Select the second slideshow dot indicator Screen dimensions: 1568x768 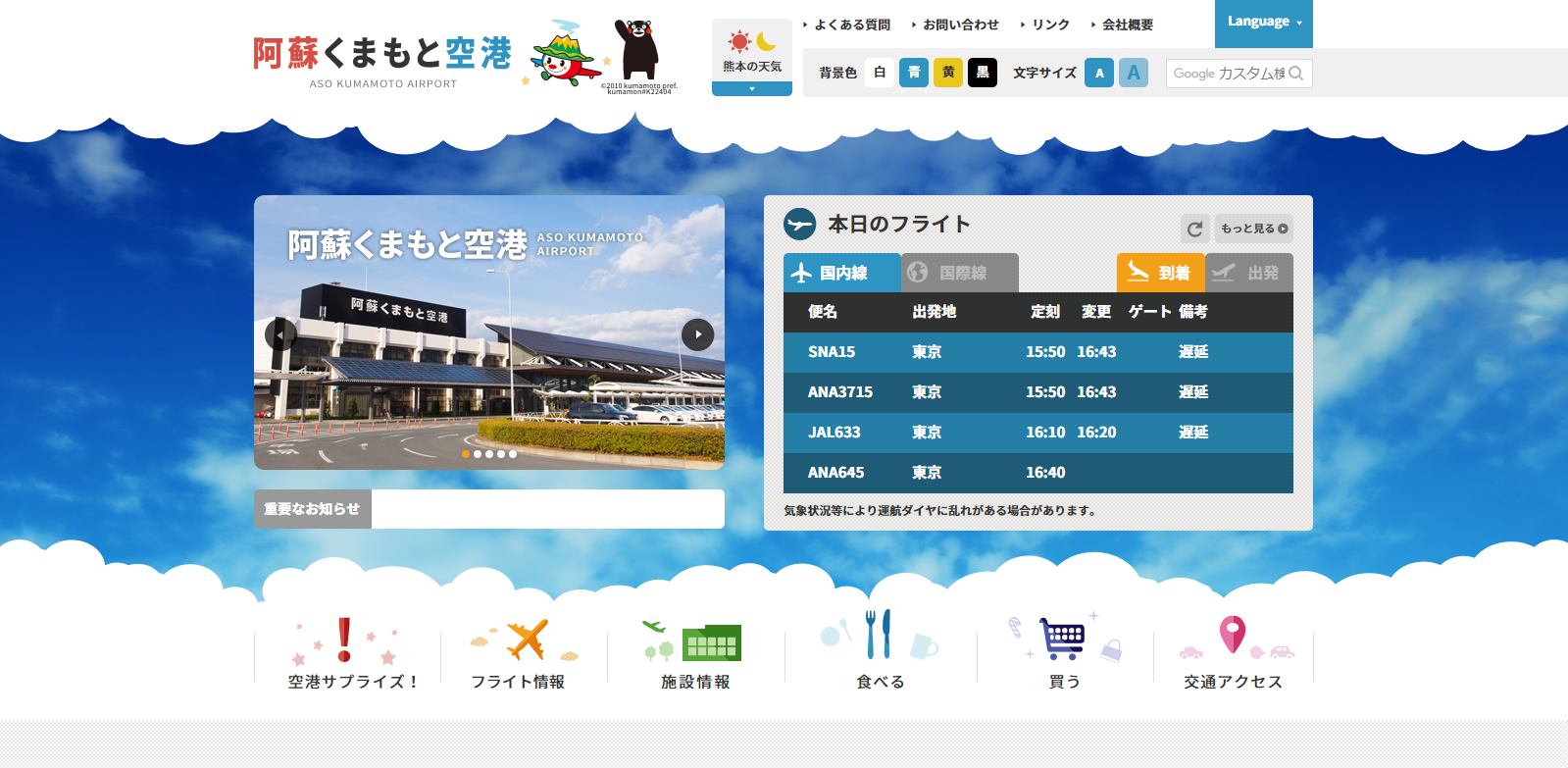pyautogui.click(x=478, y=454)
